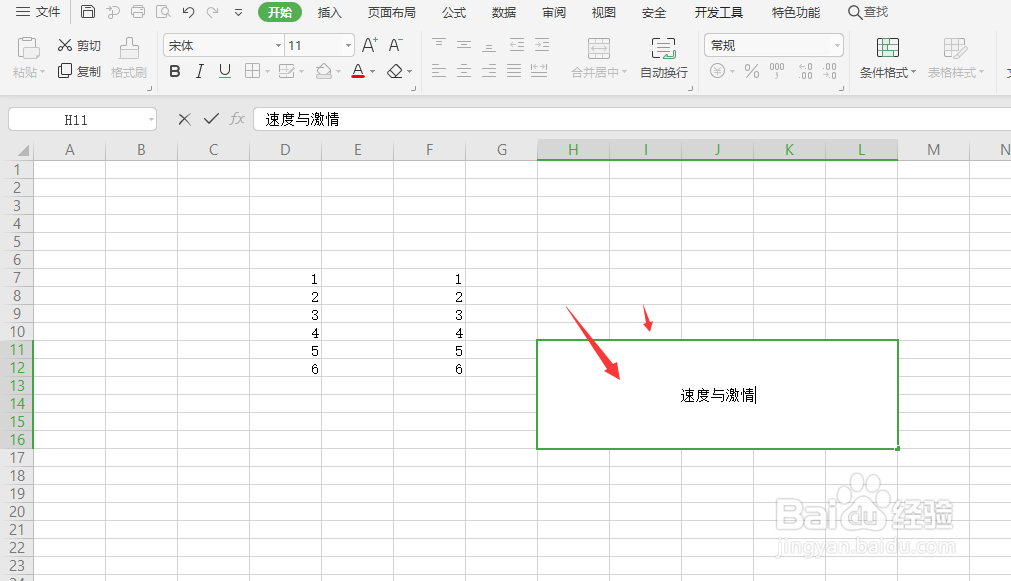Apply percentage number format
The width and height of the screenshot is (1011, 581).
(752, 71)
